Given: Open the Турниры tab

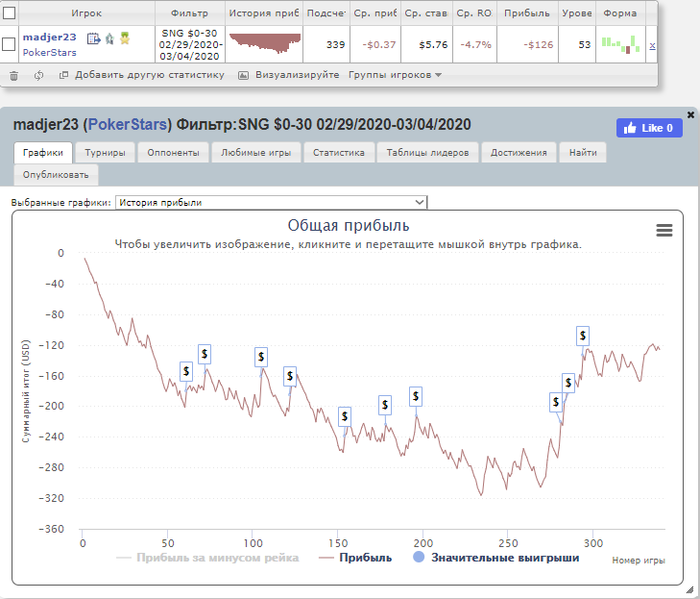Looking at the screenshot, I should (105, 153).
